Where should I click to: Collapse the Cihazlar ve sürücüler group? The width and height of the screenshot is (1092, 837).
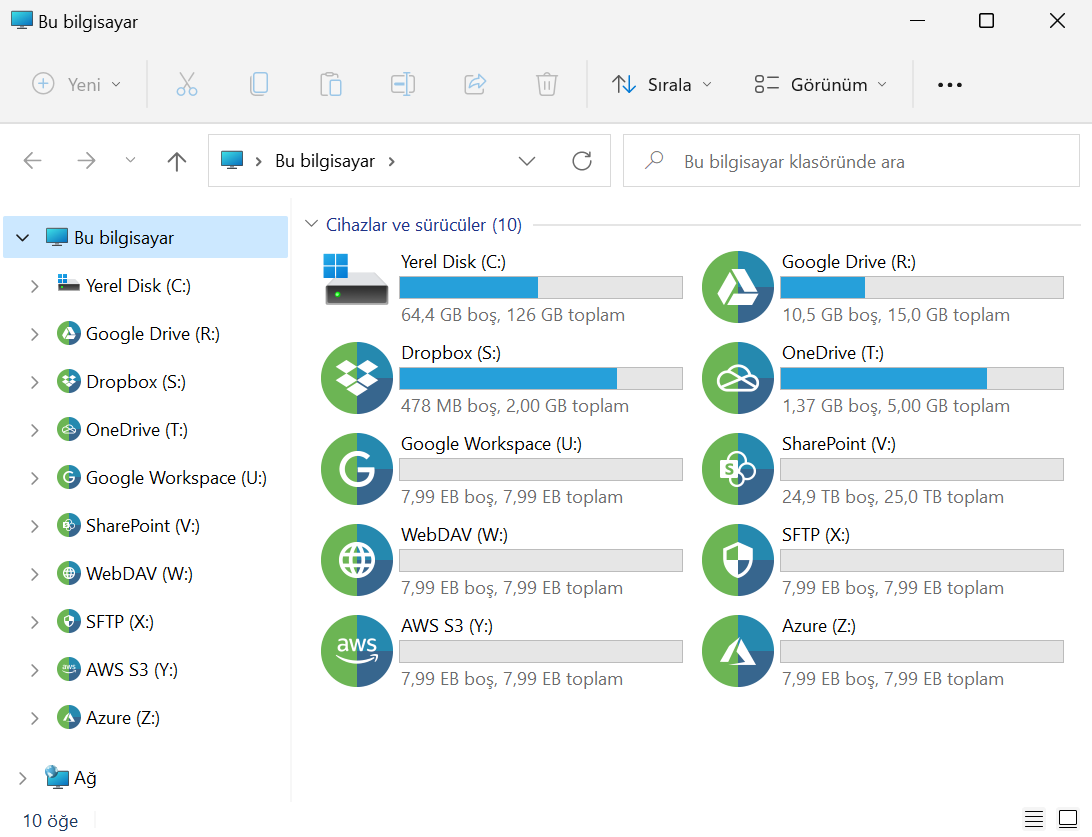pyautogui.click(x=311, y=224)
